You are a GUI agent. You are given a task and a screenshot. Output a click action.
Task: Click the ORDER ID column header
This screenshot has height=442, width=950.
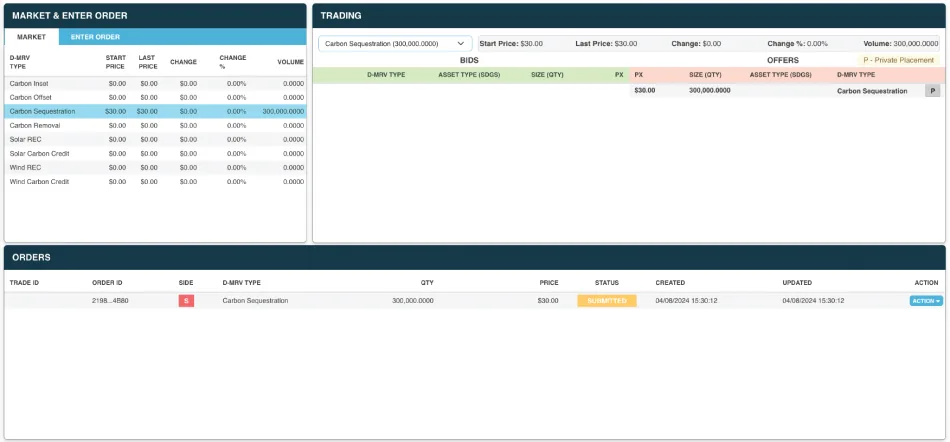[x=107, y=283]
